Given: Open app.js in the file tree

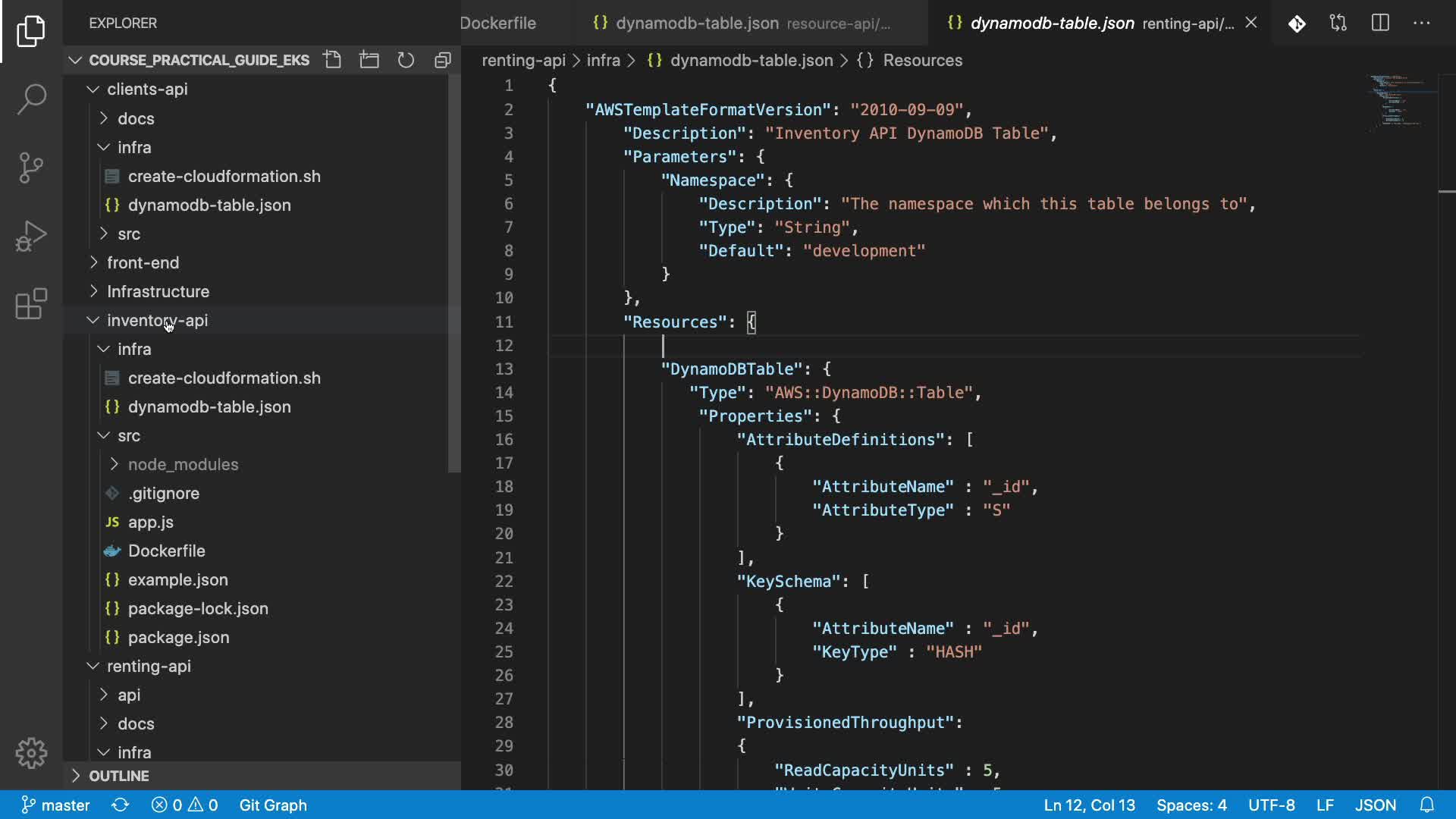Looking at the screenshot, I should tap(150, 522).
